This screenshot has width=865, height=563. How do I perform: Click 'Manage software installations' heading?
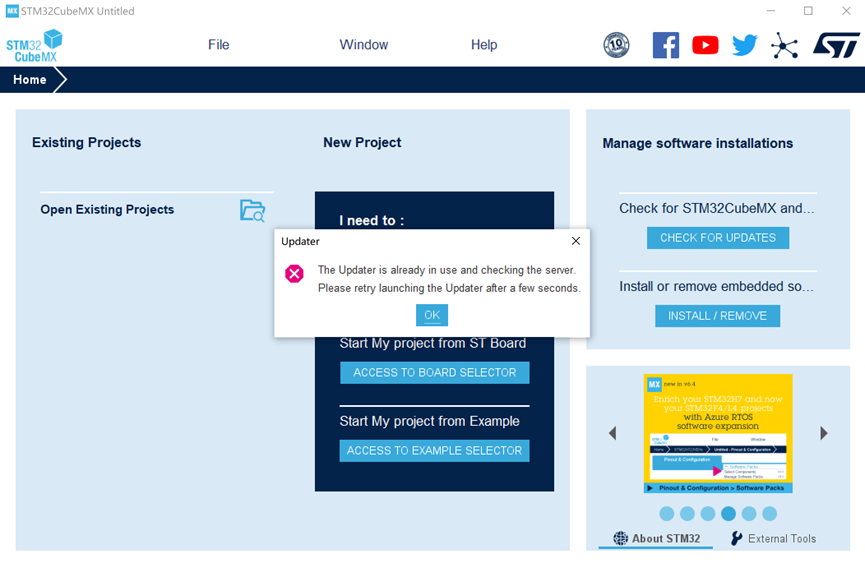pos(697,143)
